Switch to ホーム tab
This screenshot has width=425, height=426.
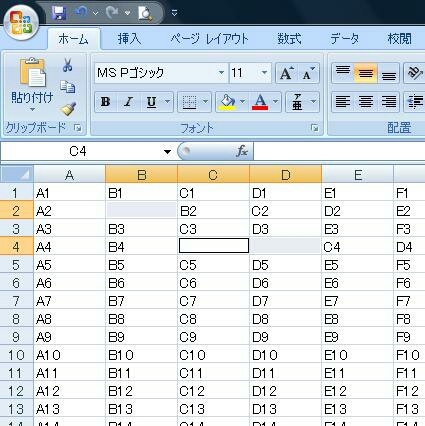(x=73, y=39)
